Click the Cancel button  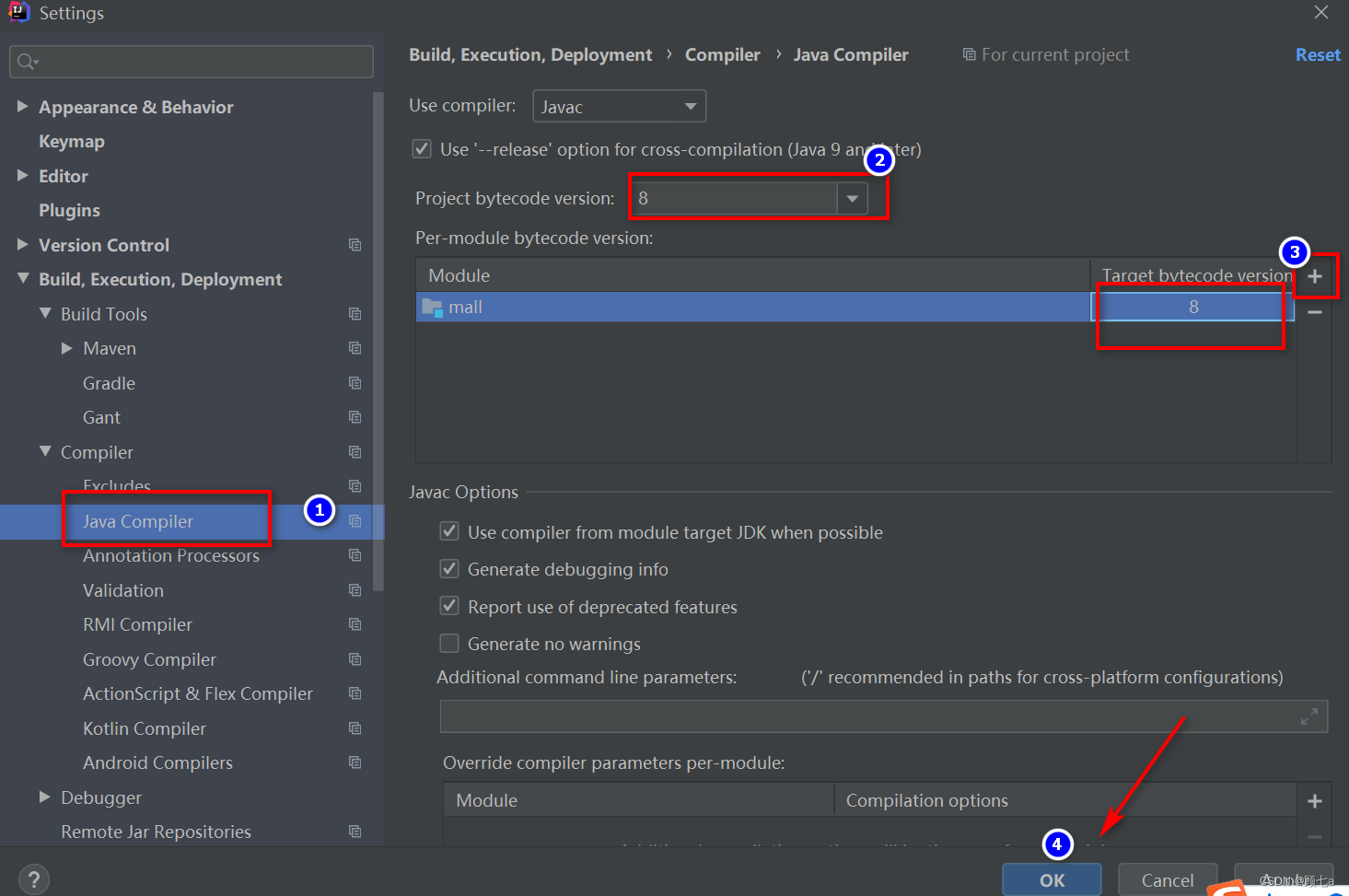pyautogui.click(x=1168, y=880)
